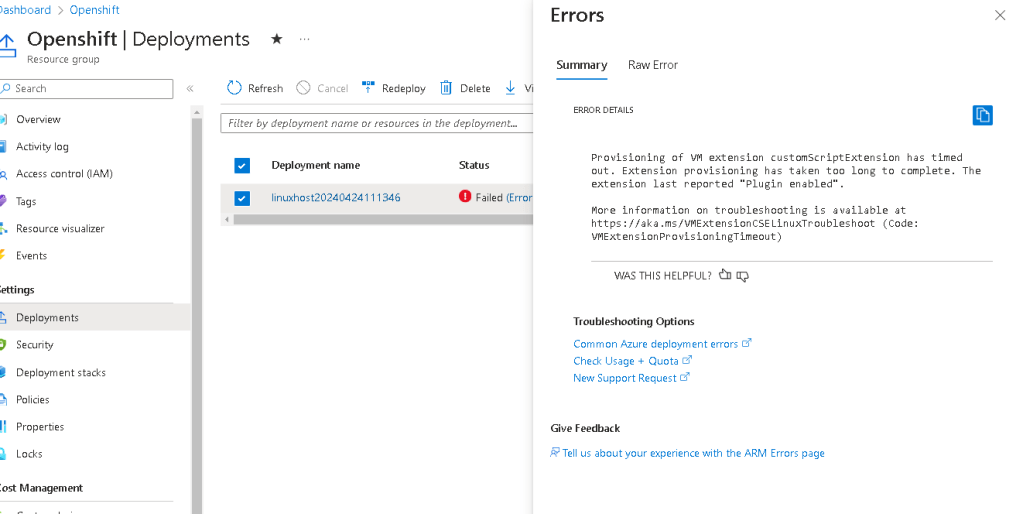
Task: Open Overview in the sidebar
Action: (38, 119)
